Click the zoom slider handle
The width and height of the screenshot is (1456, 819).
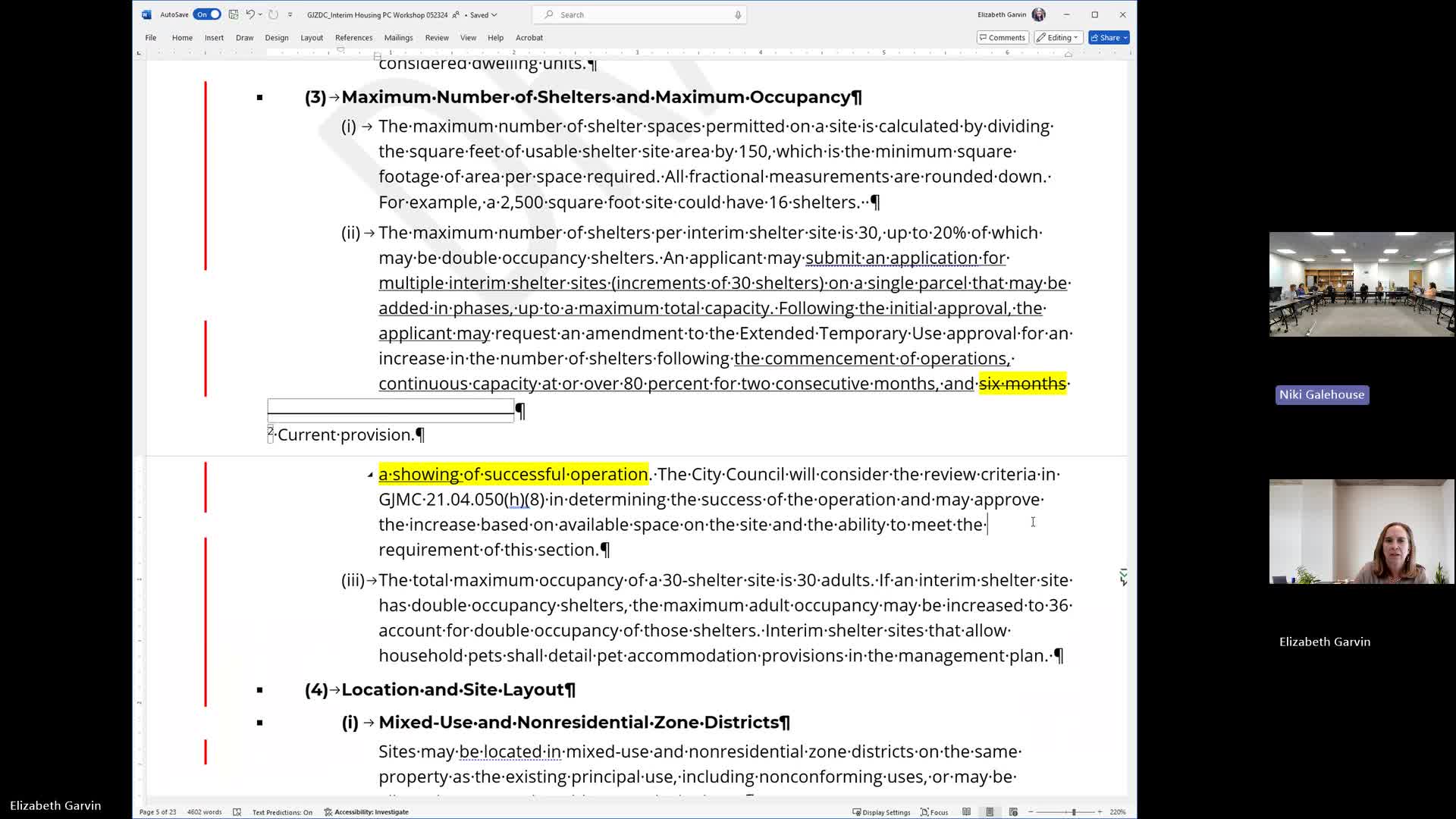tap(1073, 812)
